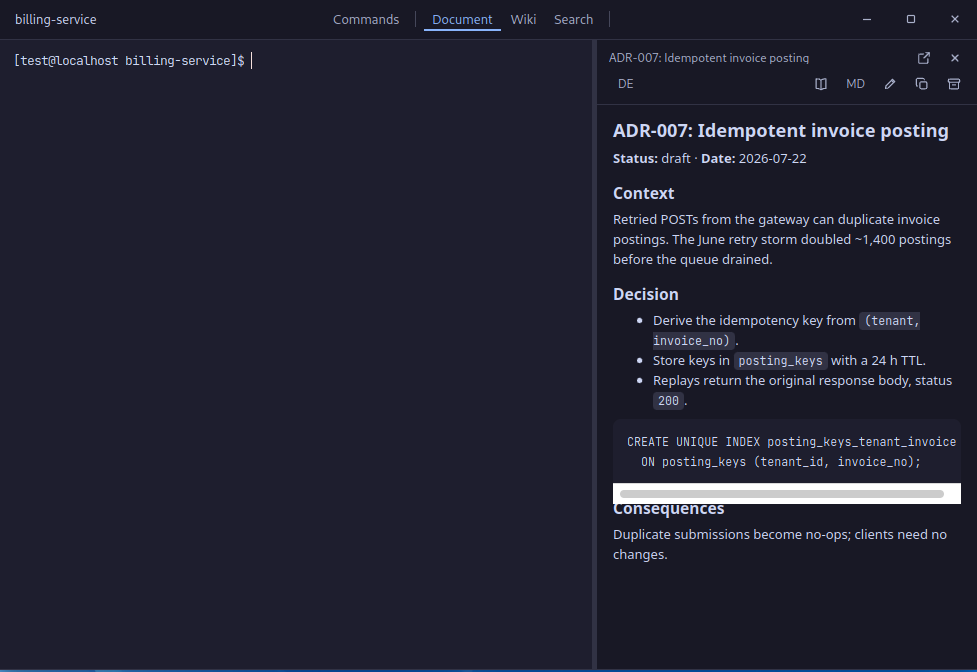Close the ADR-007 document panel
This screenshot has height=672, width=977.
click(x=955, y=58)
